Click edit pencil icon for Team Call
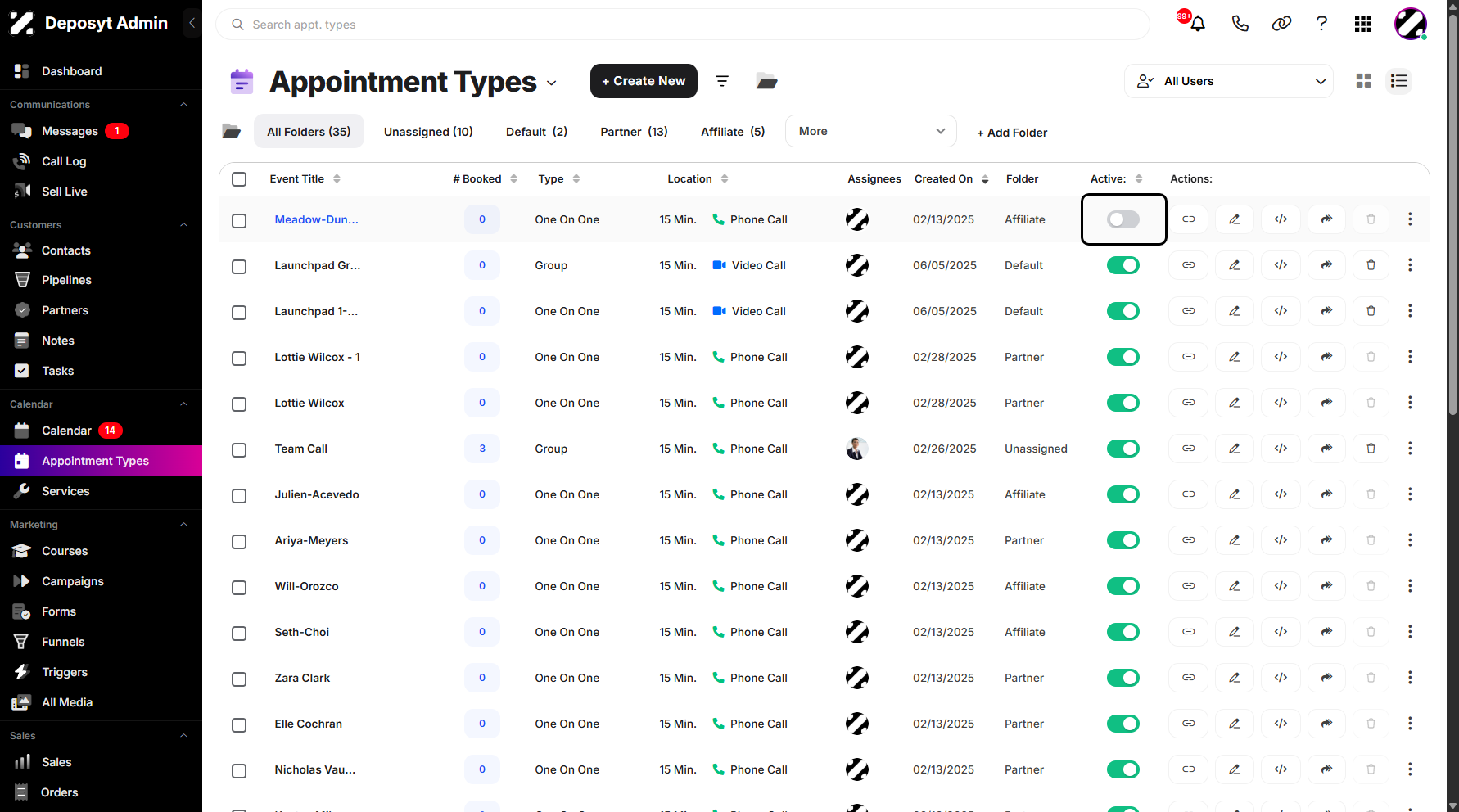 pyautogui.click(x=1235, y=449)
